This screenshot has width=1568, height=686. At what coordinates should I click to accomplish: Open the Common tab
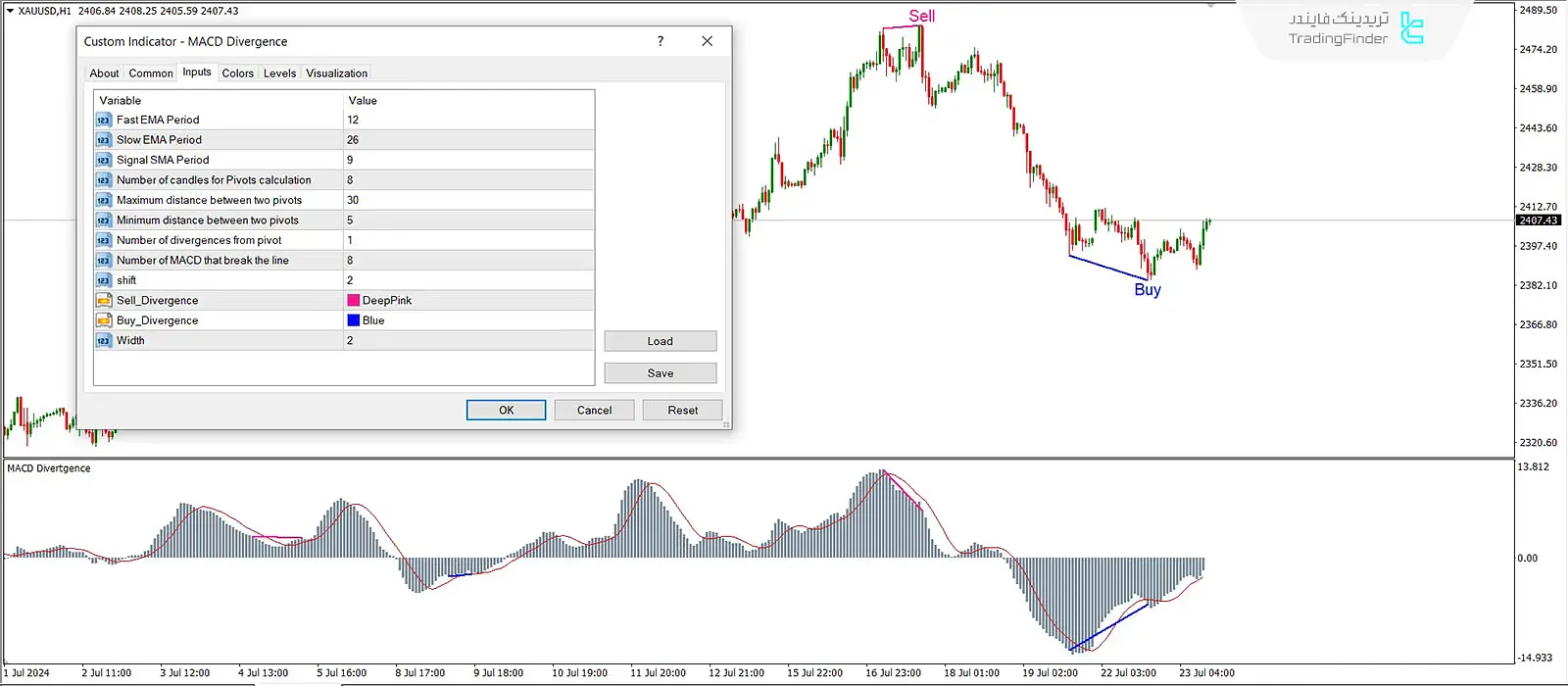(150, 73)
